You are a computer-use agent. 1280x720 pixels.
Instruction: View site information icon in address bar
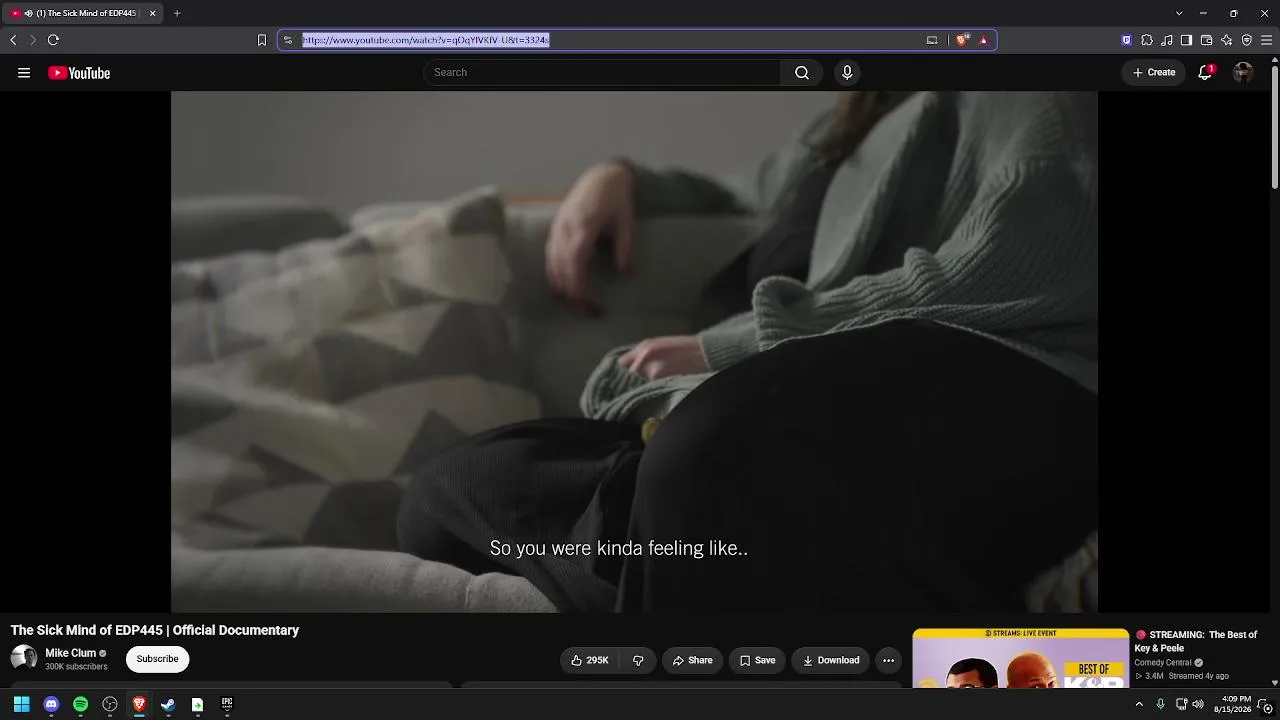coord(288,40)
